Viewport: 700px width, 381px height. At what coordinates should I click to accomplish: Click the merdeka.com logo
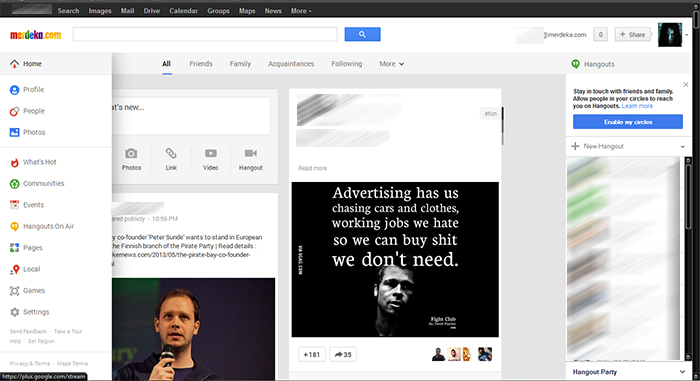click(36, 35)
